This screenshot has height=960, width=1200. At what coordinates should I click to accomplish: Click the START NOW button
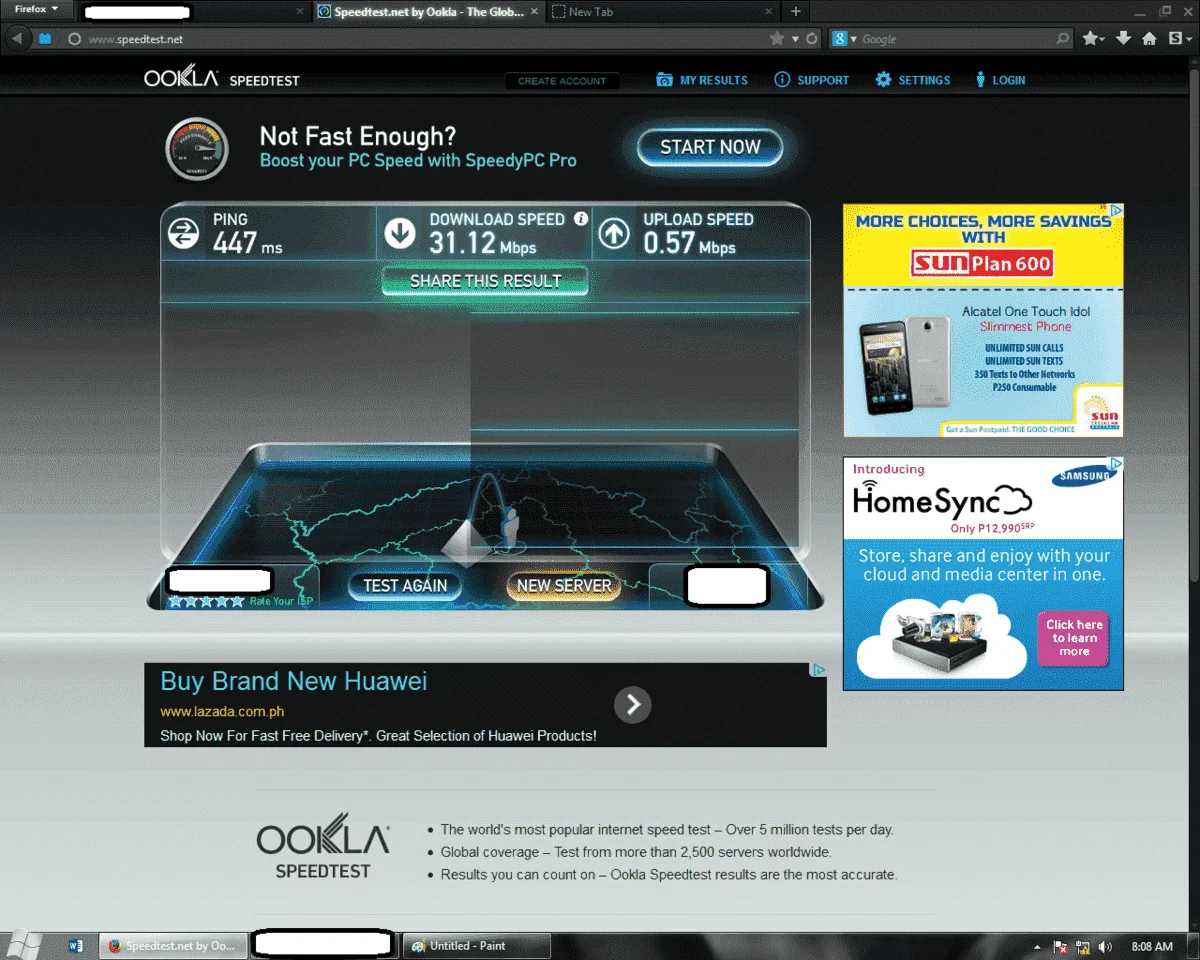click(x=710, y=147)
